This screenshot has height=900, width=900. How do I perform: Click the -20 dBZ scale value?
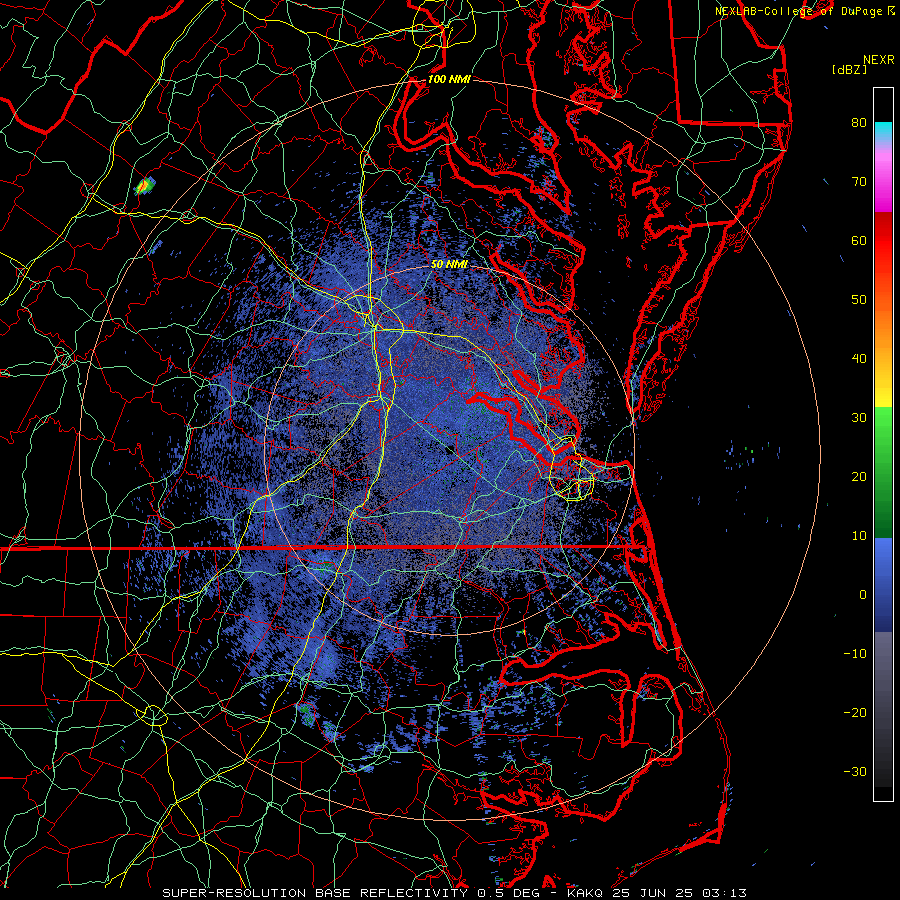click(855, 713)
